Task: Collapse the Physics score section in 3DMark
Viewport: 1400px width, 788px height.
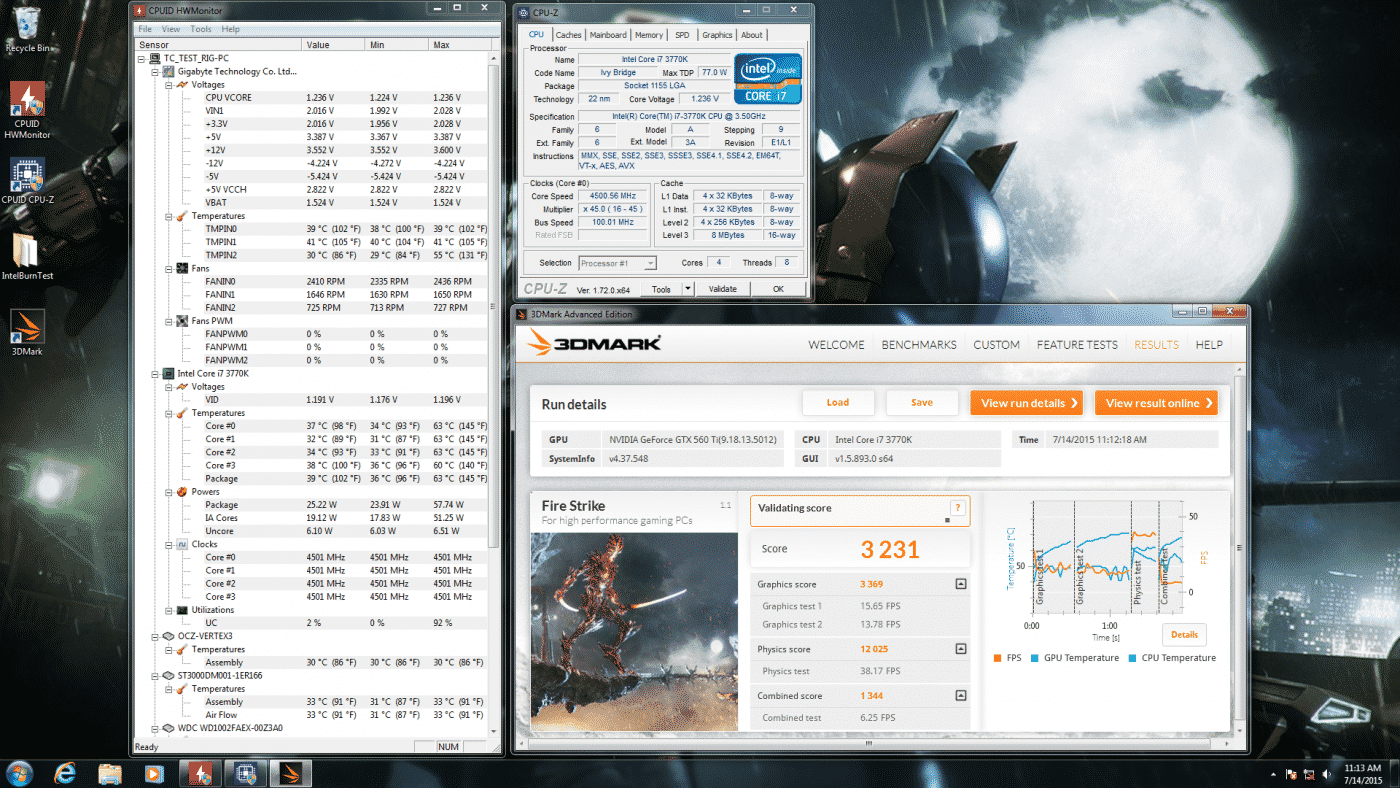Action: (961, 649)
